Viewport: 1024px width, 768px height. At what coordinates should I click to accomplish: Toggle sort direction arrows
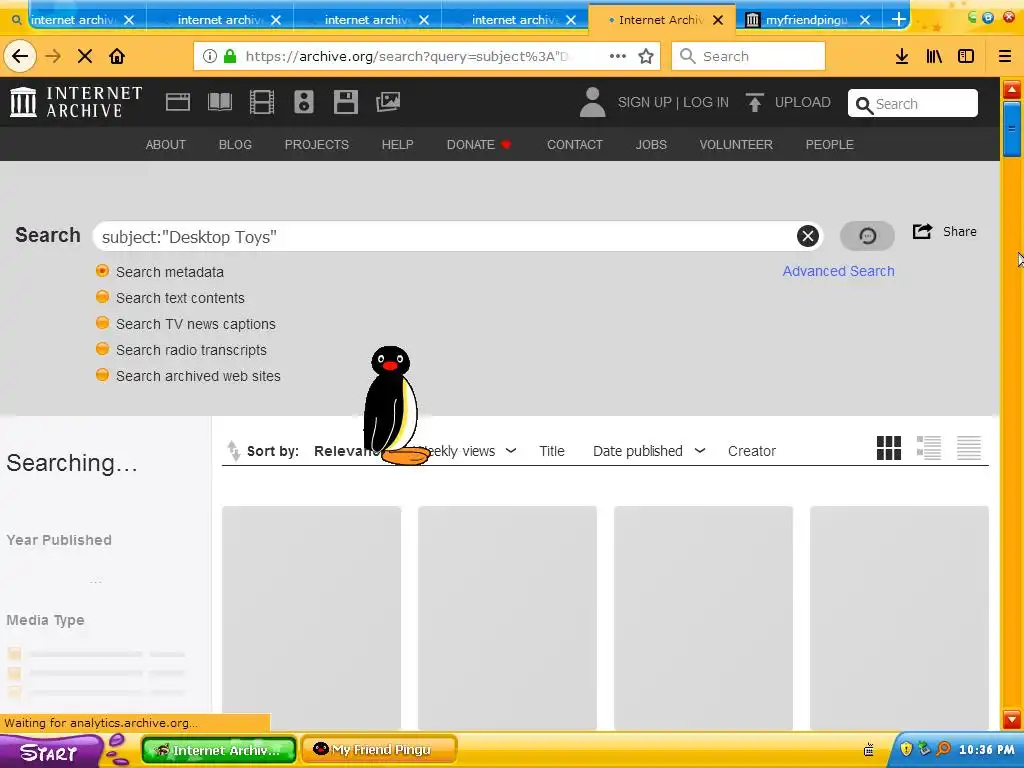pyautogui.click(x=233, y=451)
